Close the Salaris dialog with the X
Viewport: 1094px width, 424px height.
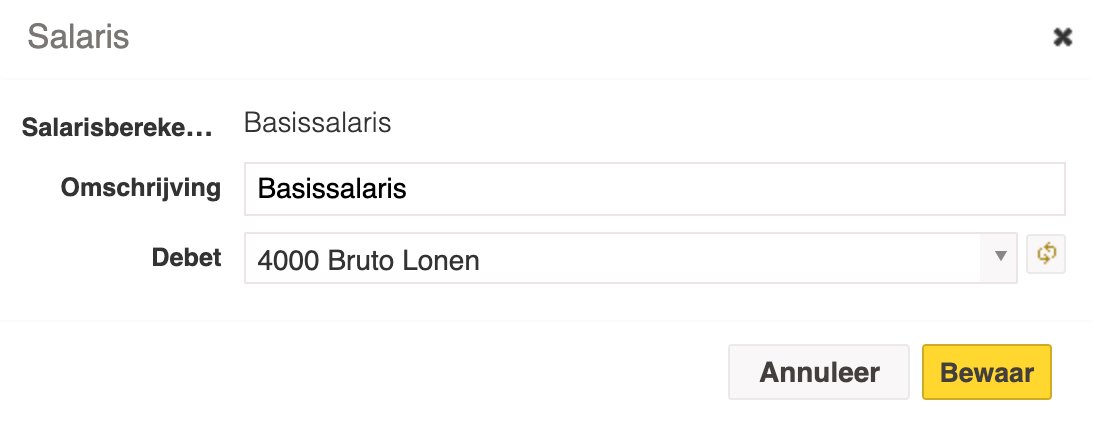(1062, 37)
